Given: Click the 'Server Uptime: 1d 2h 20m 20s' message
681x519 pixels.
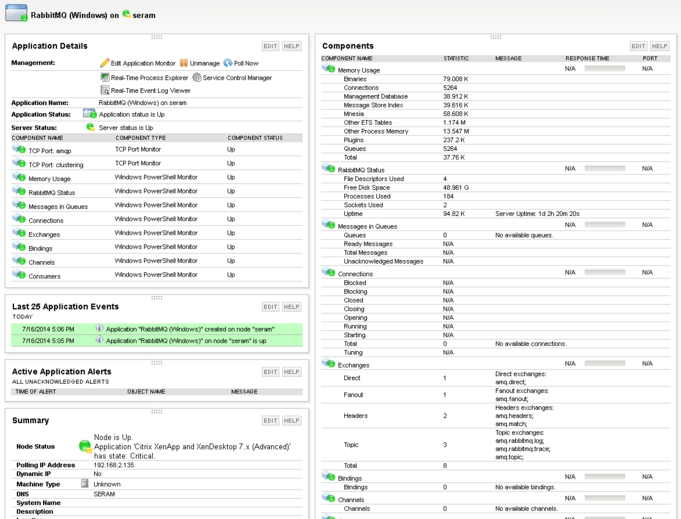Looking at the screenshot, I should coord(537,214).
